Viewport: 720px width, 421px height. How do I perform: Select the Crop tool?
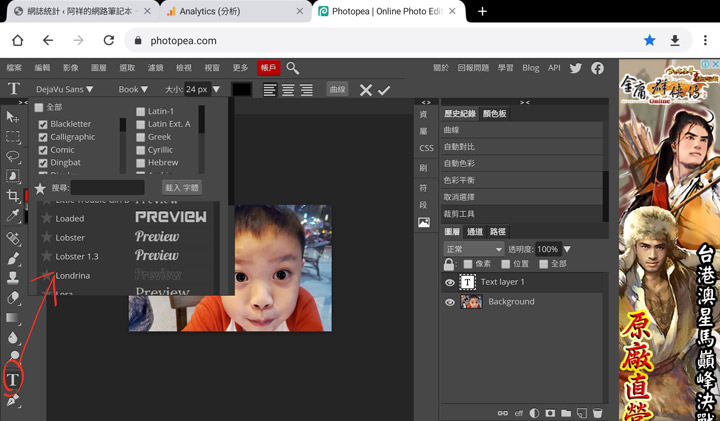[13, 196]
